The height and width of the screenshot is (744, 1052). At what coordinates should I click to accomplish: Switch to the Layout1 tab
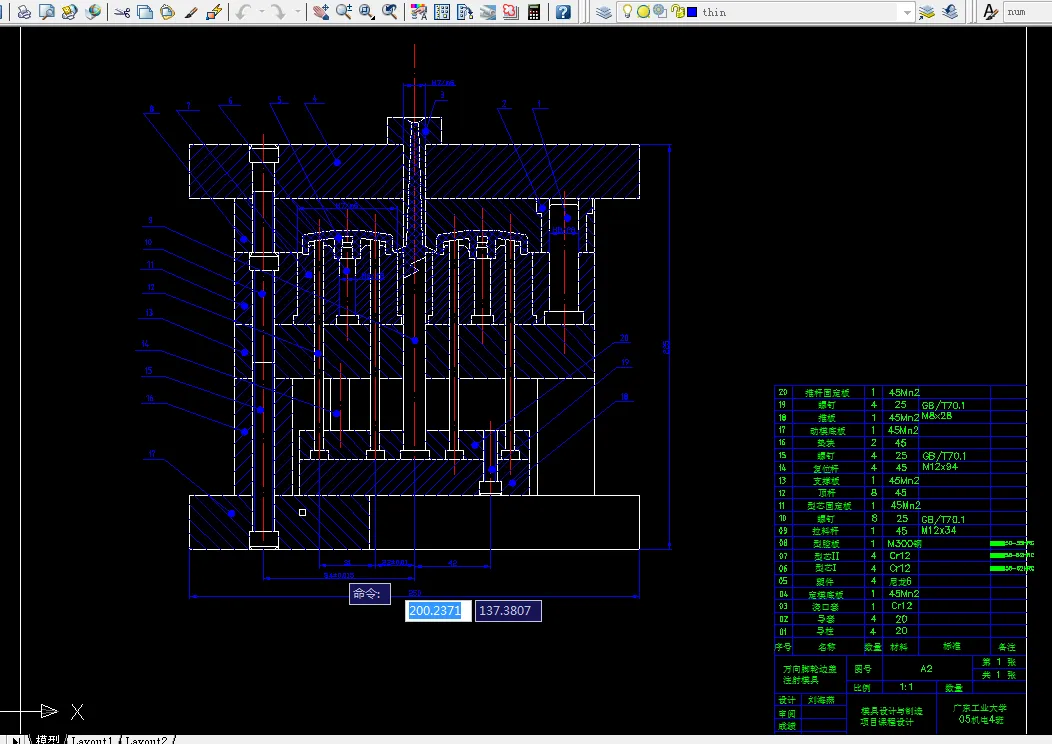[91, 739]
